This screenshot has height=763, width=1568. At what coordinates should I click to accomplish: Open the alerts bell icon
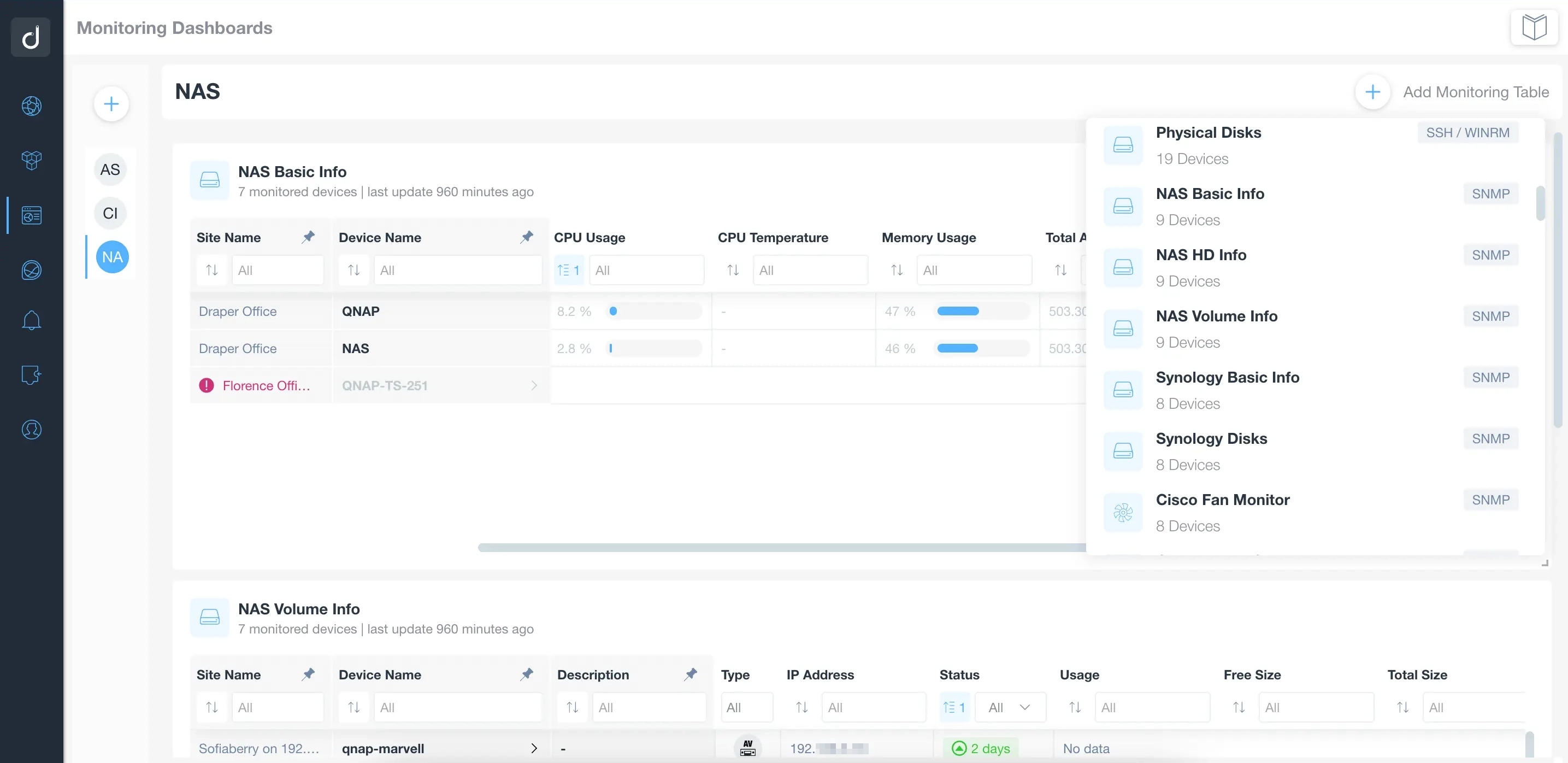[x=31, y=320]
